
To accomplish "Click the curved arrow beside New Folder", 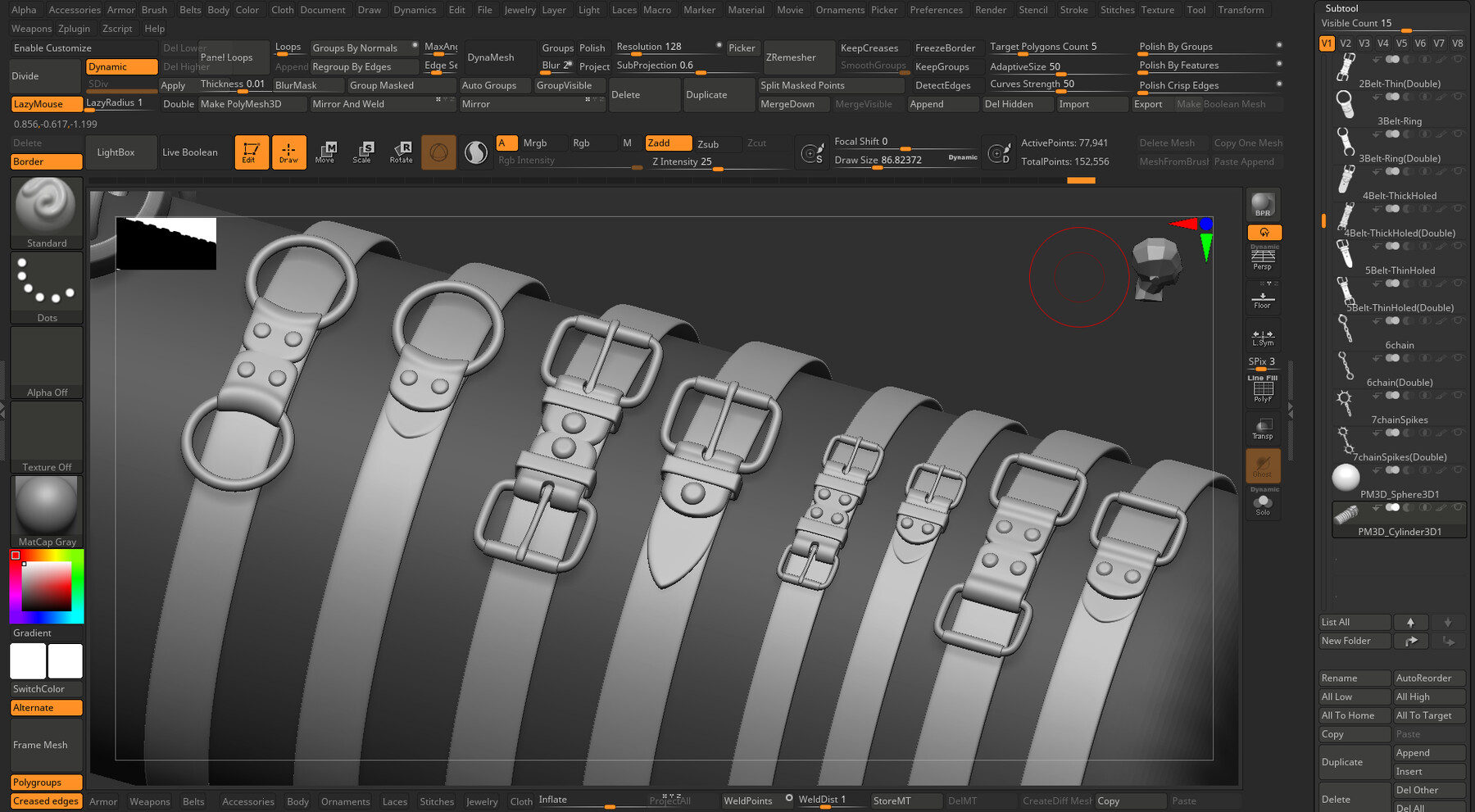I will [x=1410, y=641].
